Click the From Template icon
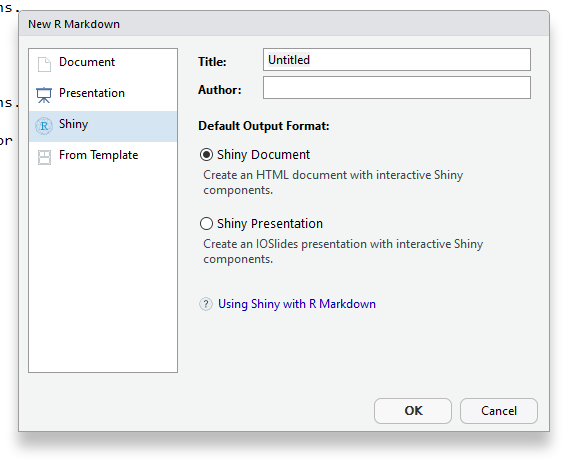The image size is (570, 460). tap(44, 157)
